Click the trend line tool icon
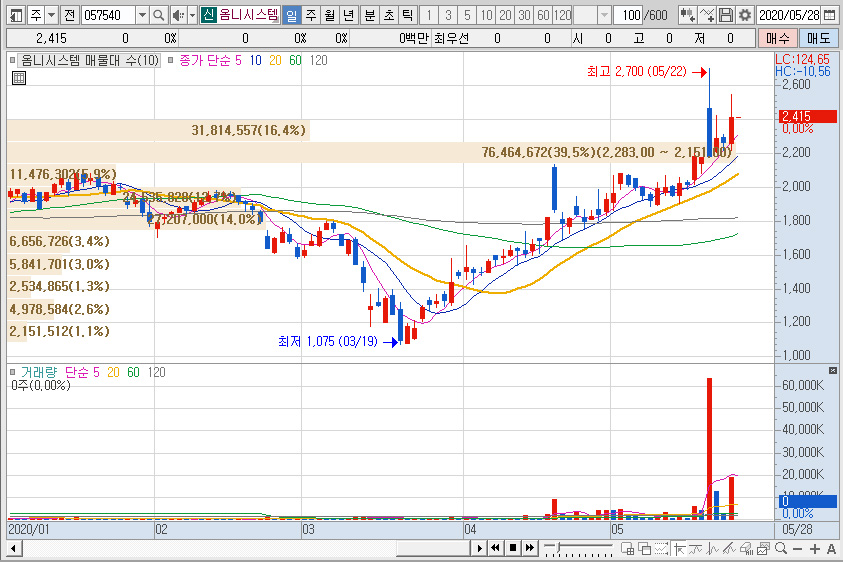843x562 pixels. [x=695, y=549]
